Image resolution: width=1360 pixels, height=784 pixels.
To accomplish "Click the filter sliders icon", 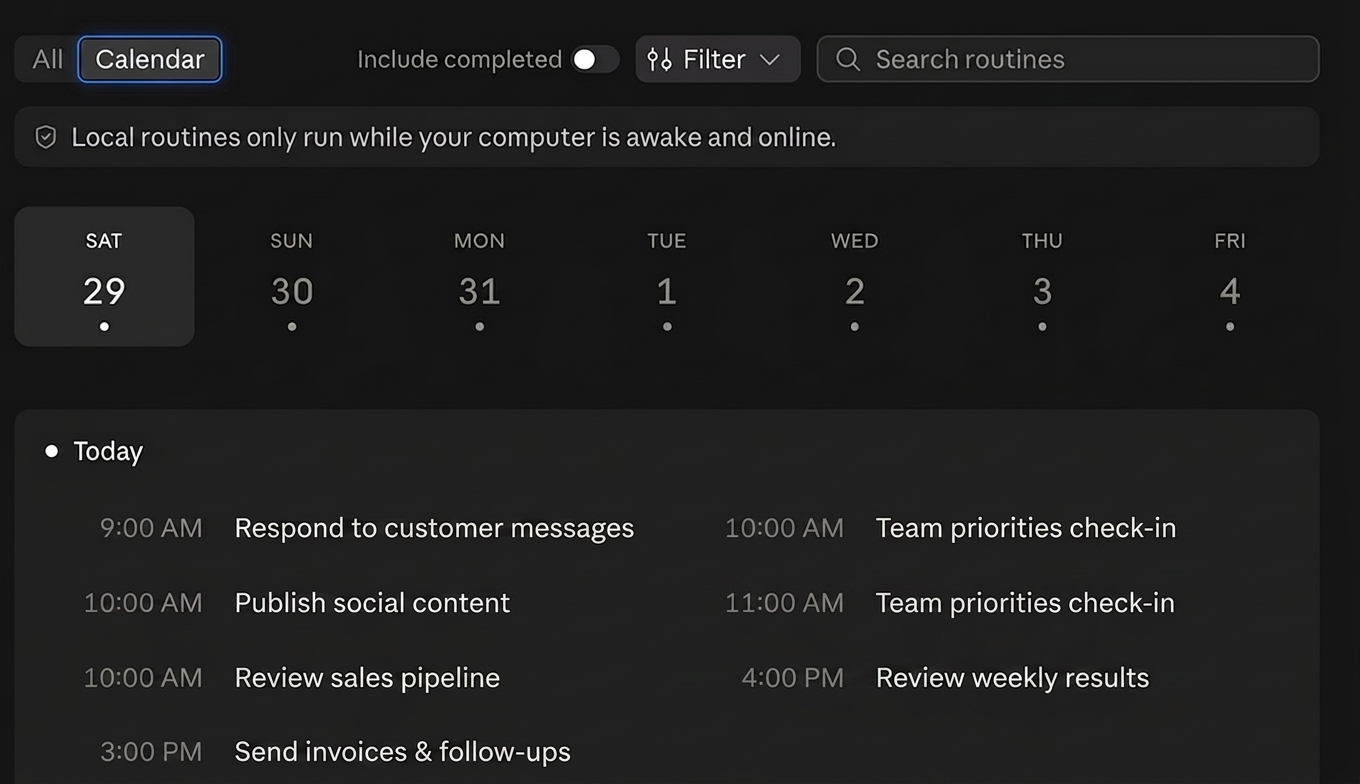I will 659,59.
